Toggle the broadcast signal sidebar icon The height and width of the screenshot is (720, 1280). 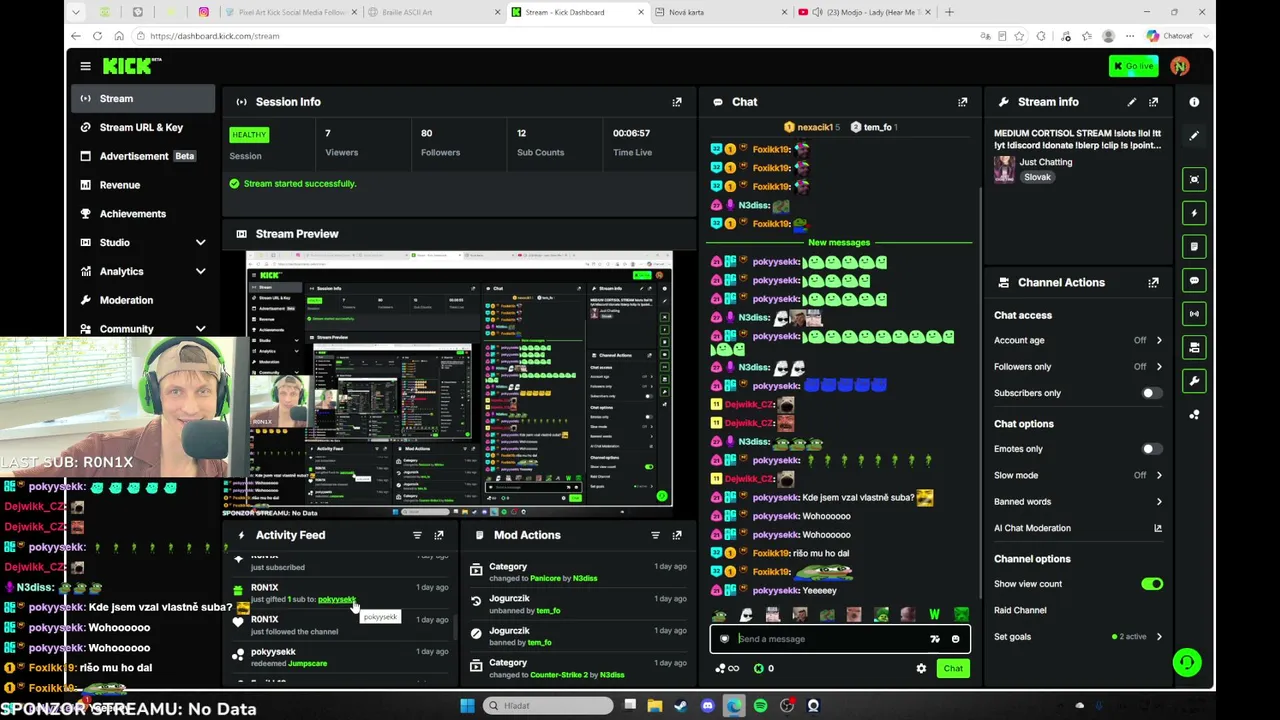click(x=1194, y=314)
